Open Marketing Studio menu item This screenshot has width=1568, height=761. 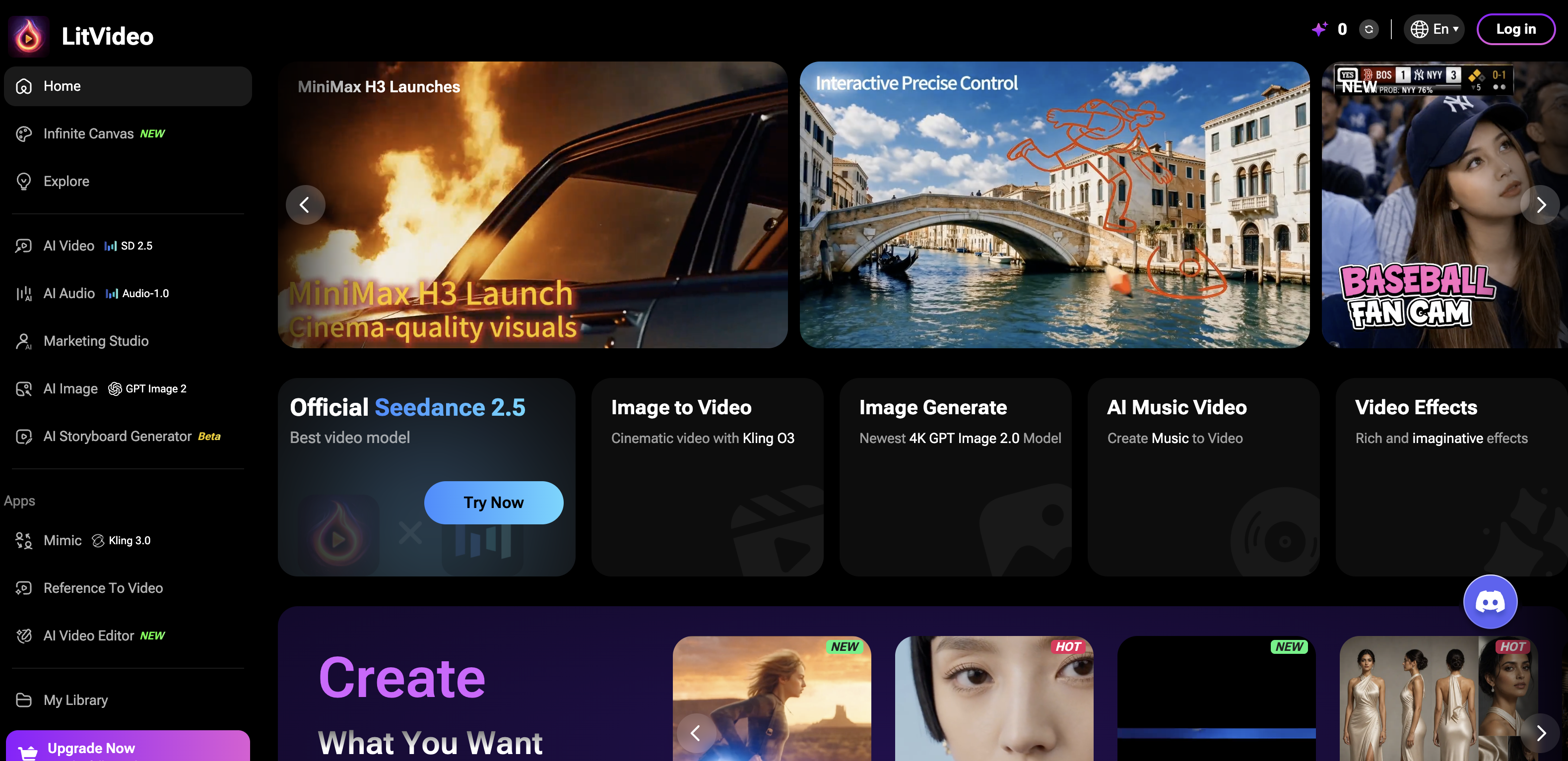(x=128, y=341)
